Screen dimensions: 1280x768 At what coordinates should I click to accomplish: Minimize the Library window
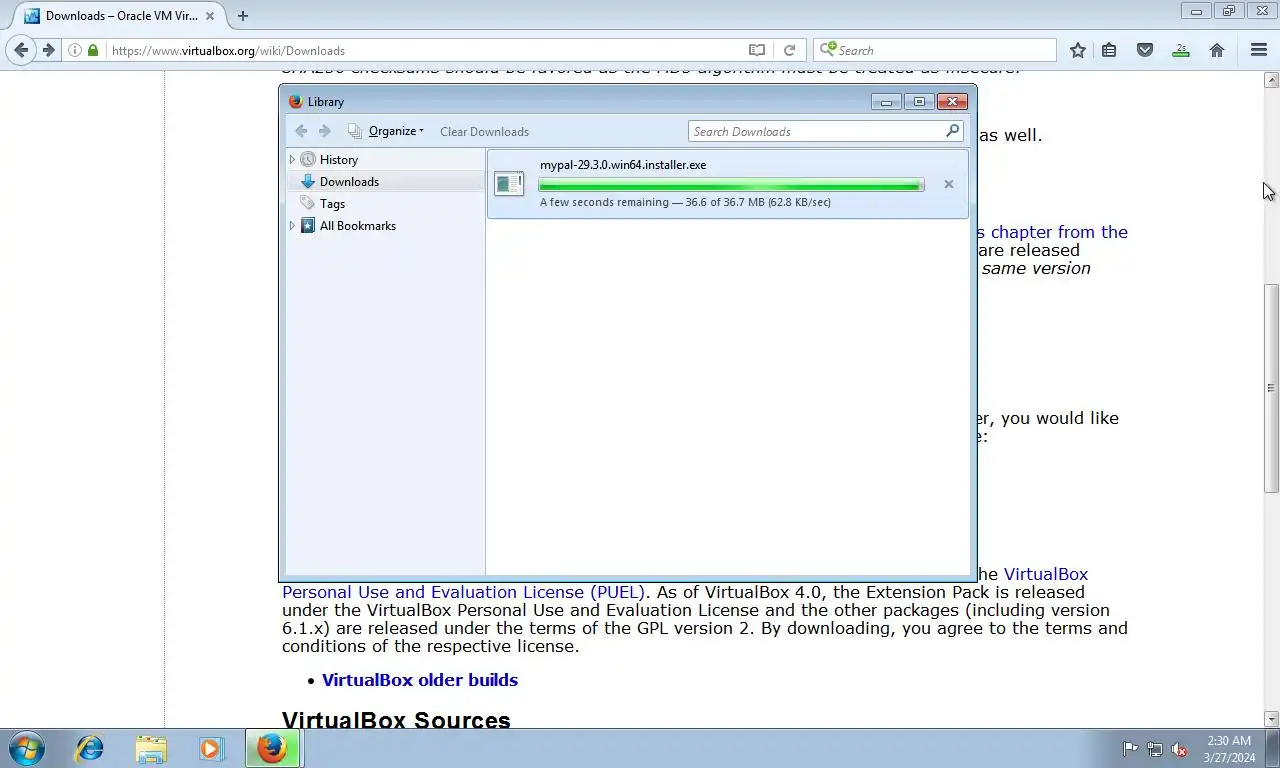coord(886,101)
